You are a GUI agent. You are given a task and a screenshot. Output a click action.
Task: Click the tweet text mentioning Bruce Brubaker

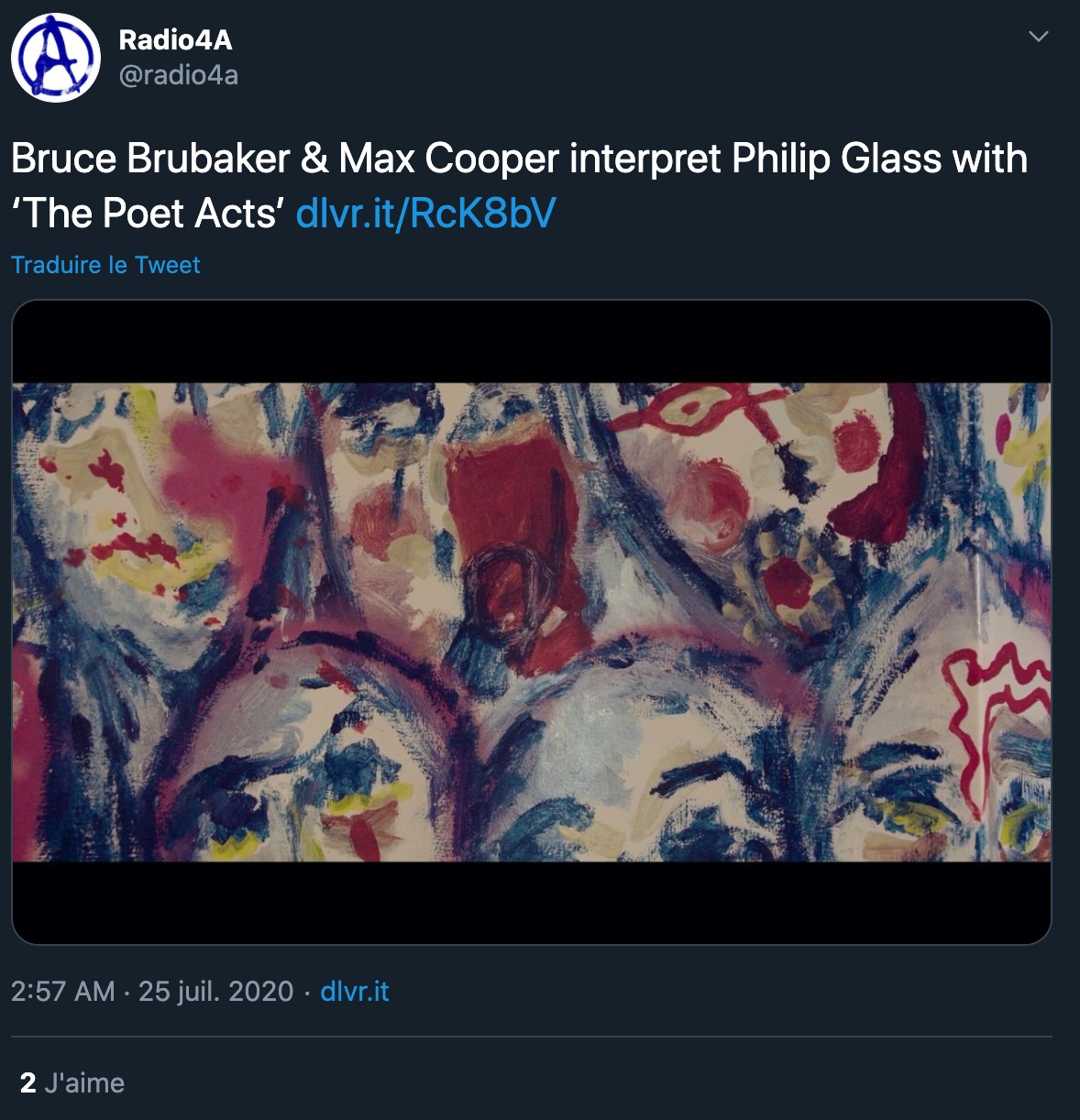coord(519,186)
